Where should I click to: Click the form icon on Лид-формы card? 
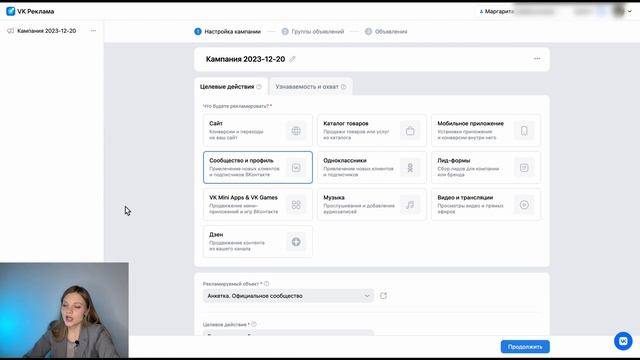524,167
